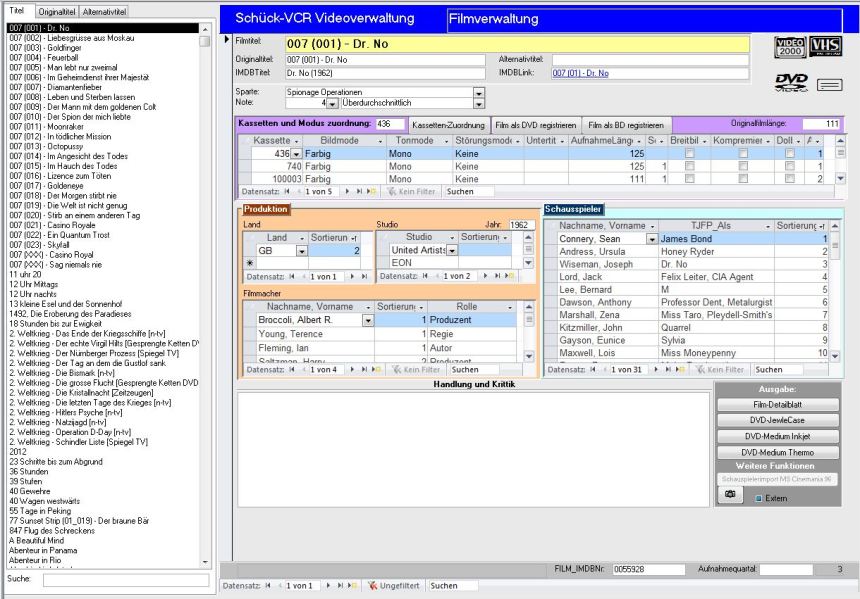Go to next record in Schauspieler navigator

(654, 370)
